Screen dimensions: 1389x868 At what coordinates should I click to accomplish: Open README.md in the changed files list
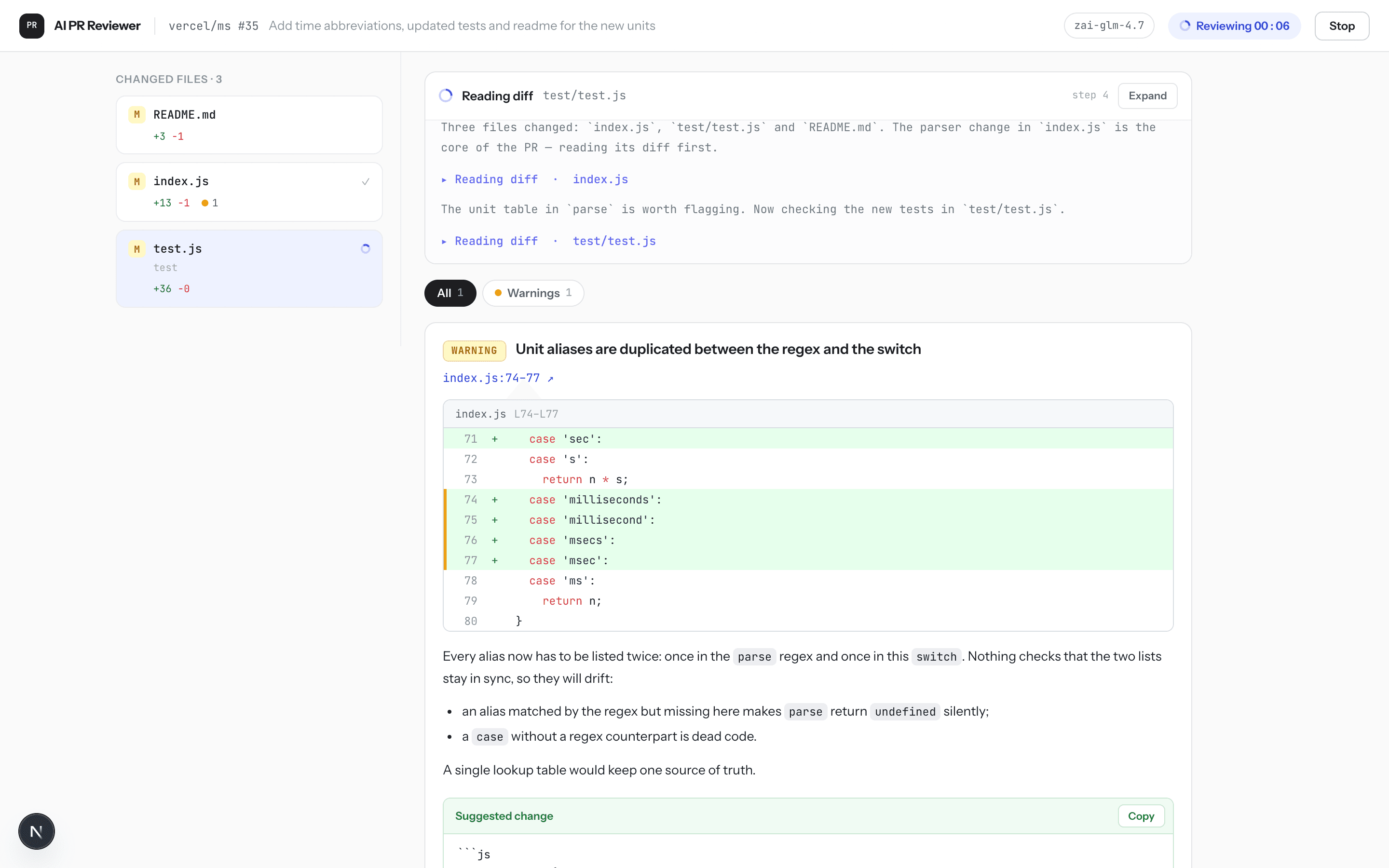(249, 124)
